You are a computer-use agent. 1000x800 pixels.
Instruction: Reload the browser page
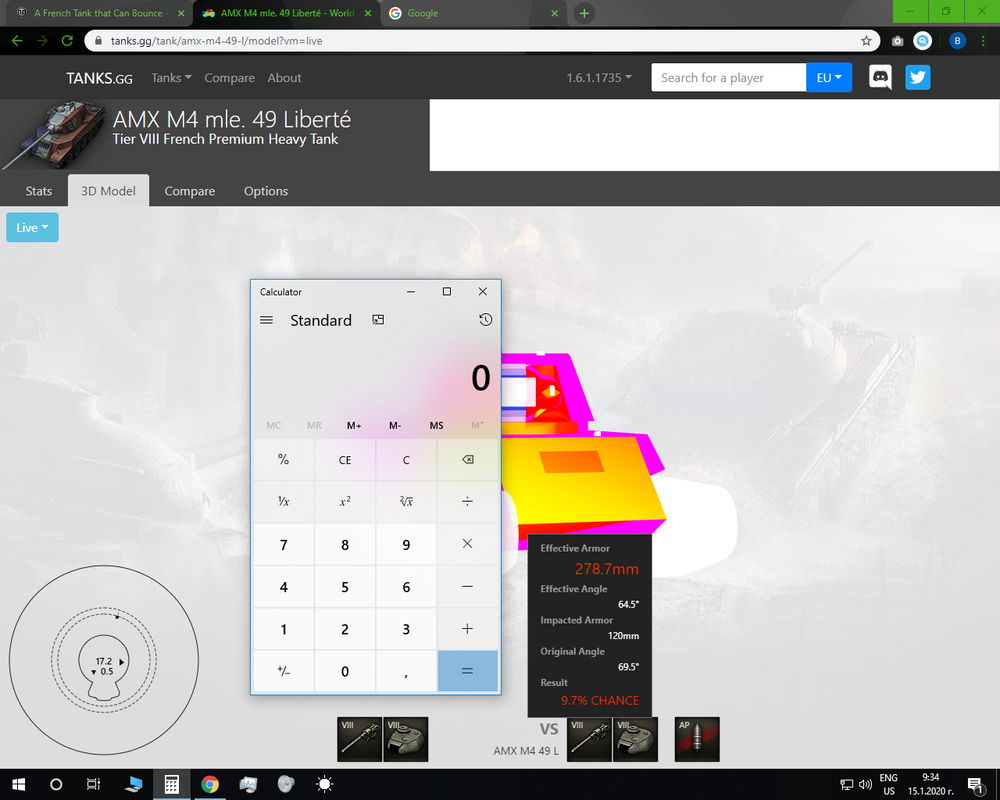(67, 41)
